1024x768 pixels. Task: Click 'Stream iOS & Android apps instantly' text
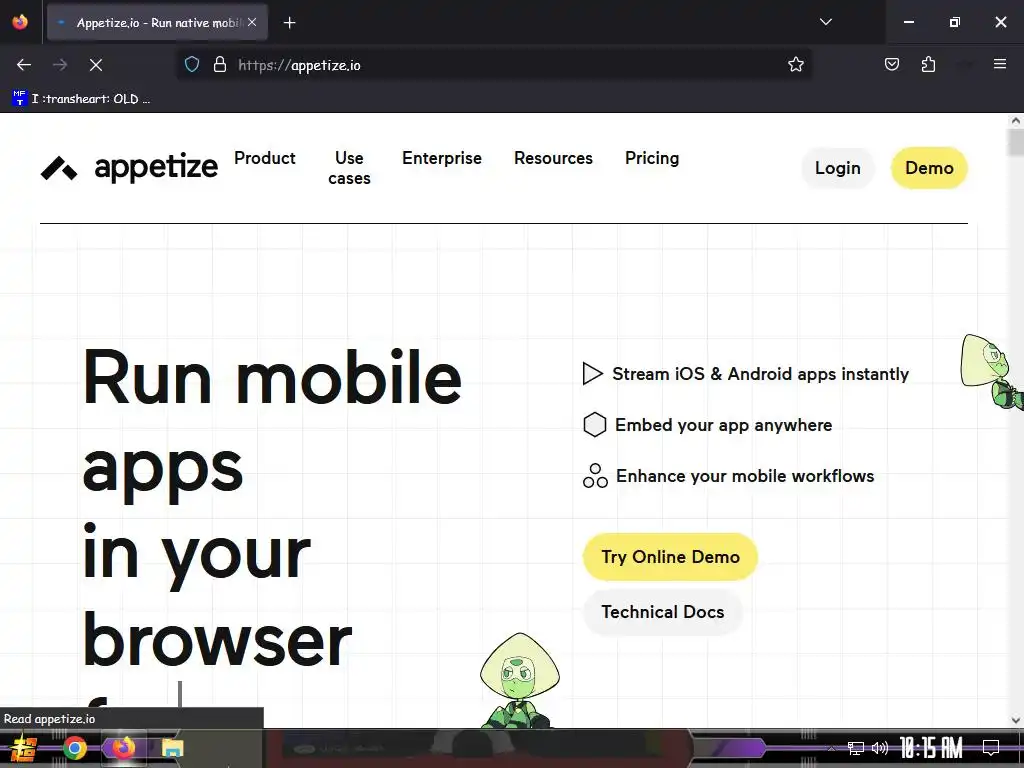pyautogui.click(x=761, y=374)
